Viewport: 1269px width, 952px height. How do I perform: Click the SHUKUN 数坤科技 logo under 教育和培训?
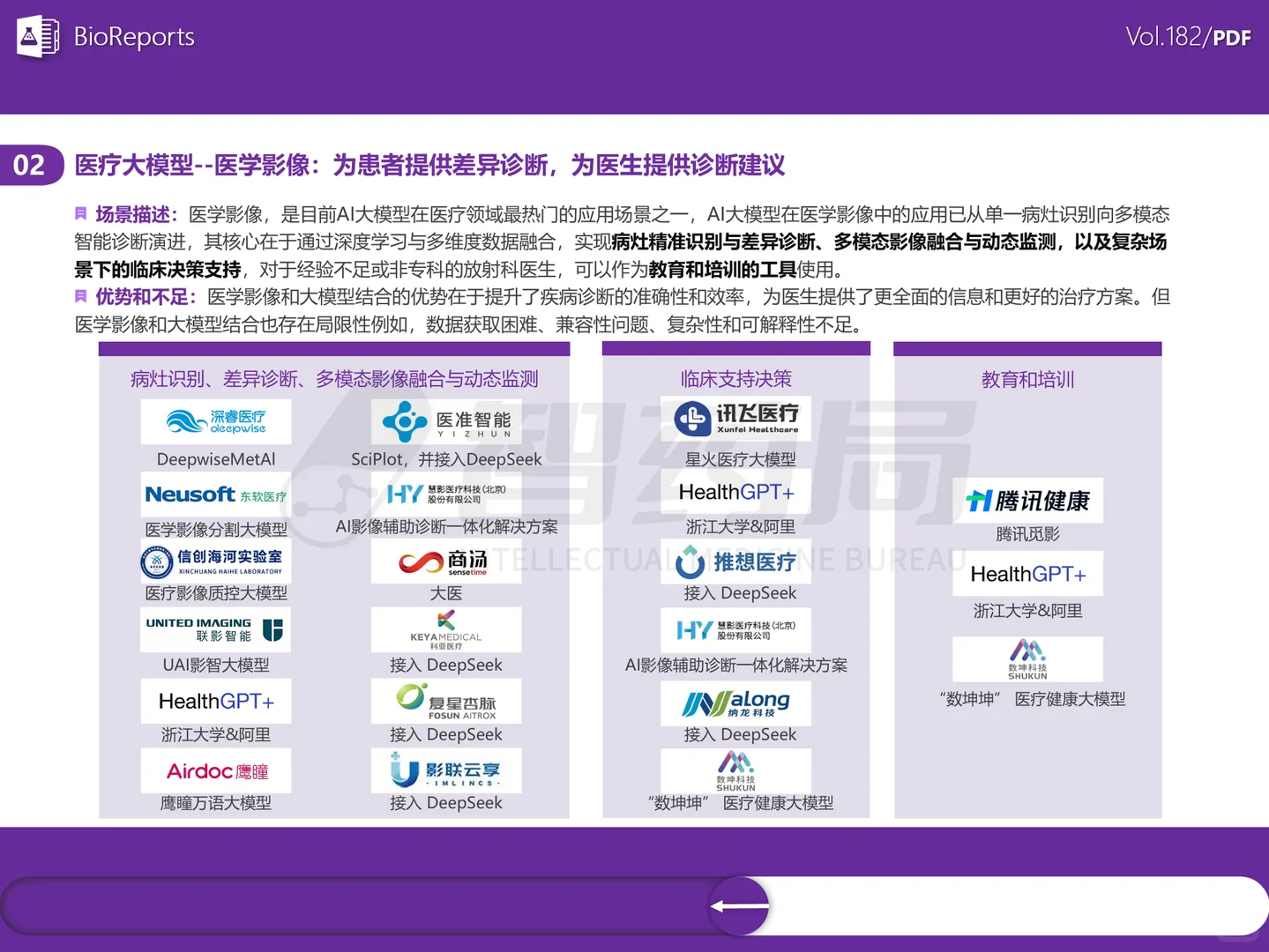coord(1026,659)
